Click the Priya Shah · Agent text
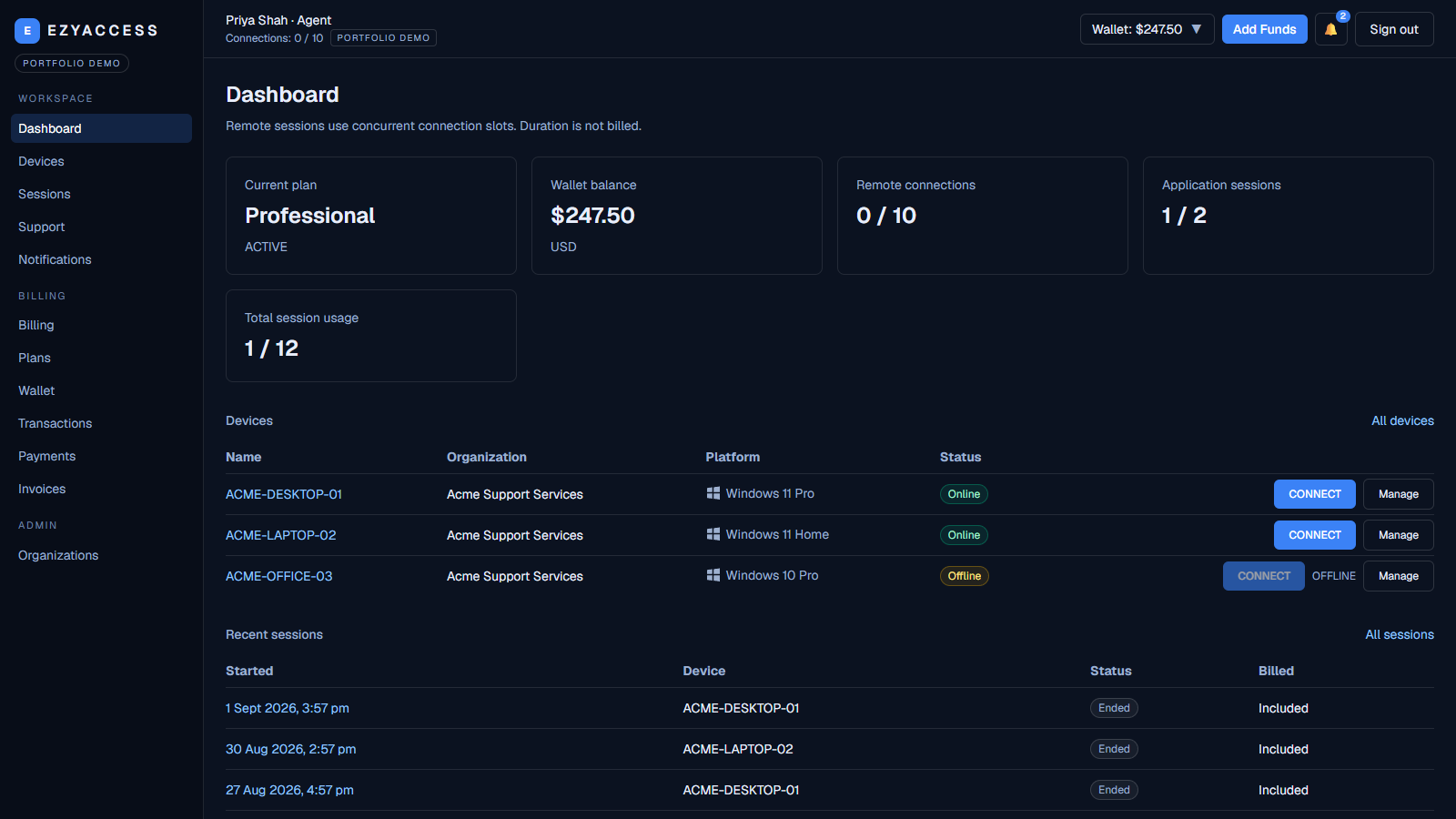 tap(278, 20)
